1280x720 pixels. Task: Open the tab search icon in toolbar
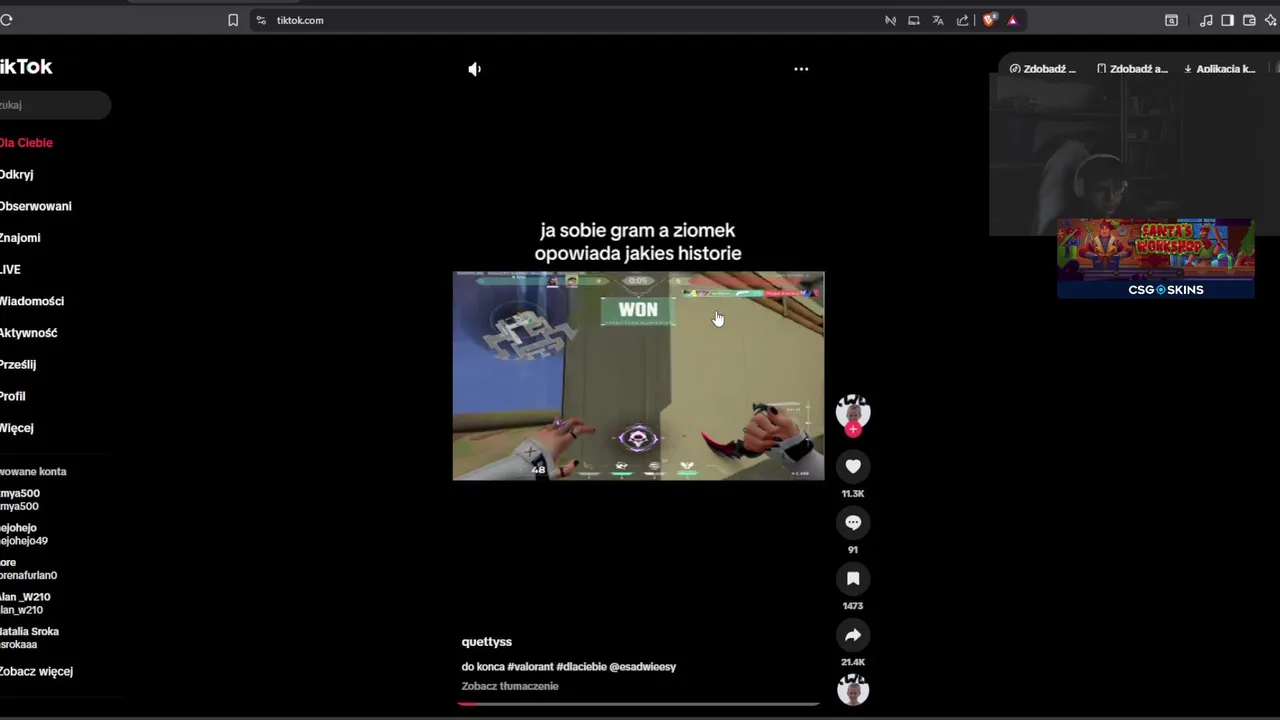pyautogui.click(x=1171, y=20)
